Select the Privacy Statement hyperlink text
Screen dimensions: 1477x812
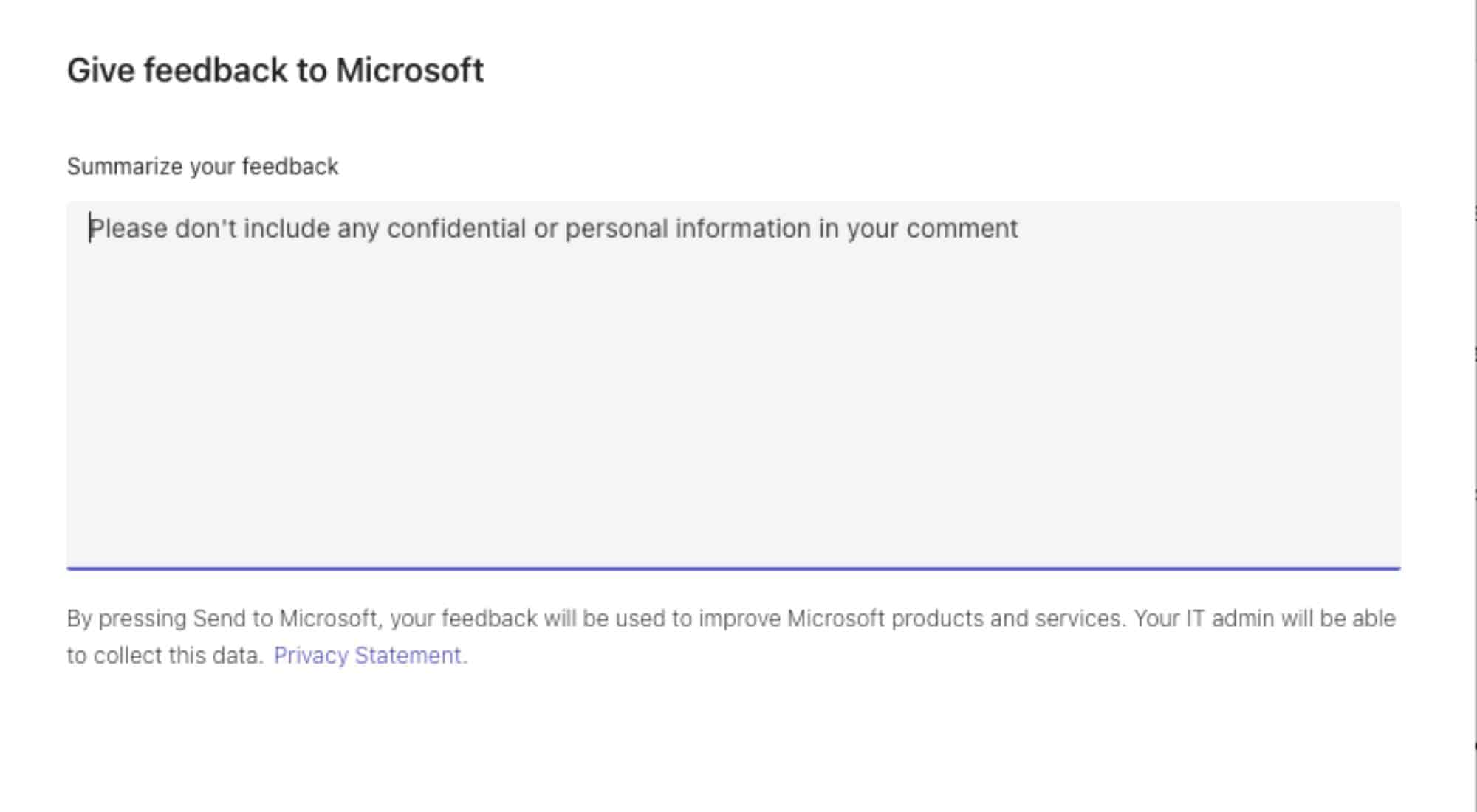coord(369,655)
